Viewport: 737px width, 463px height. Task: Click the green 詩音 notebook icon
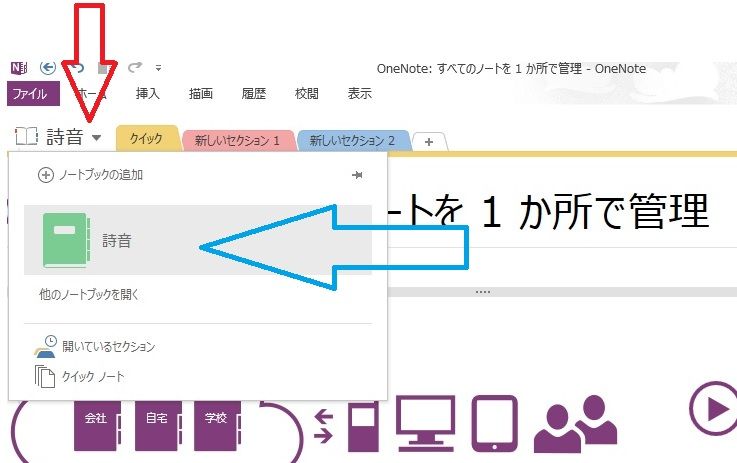tap(66, 240)
